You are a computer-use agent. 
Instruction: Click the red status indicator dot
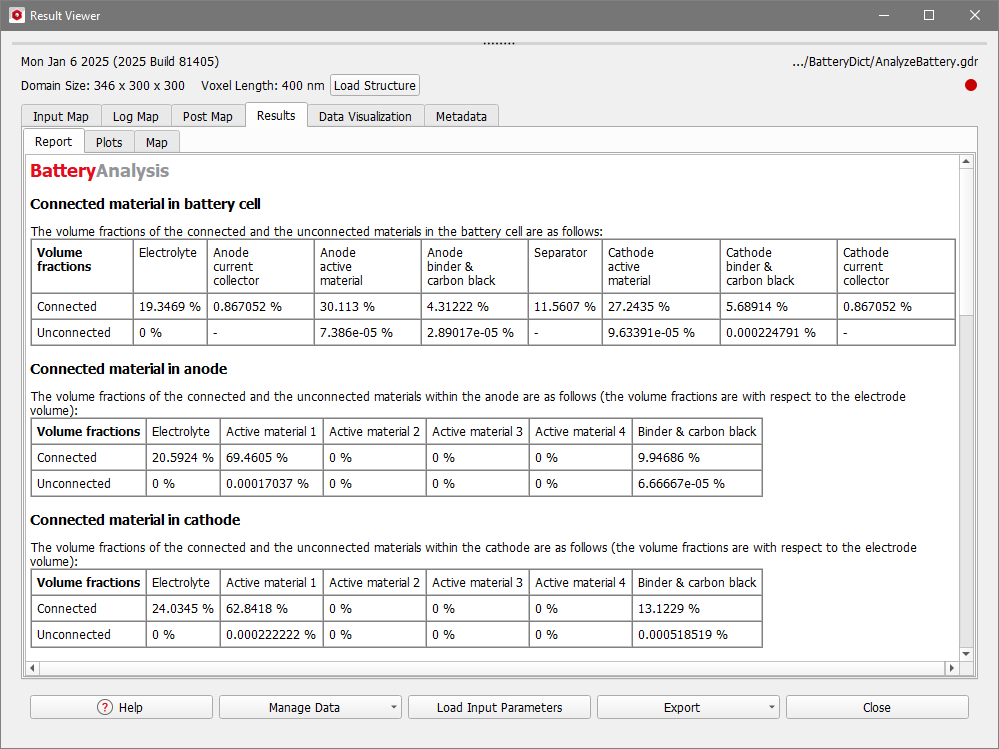[970, 85]
